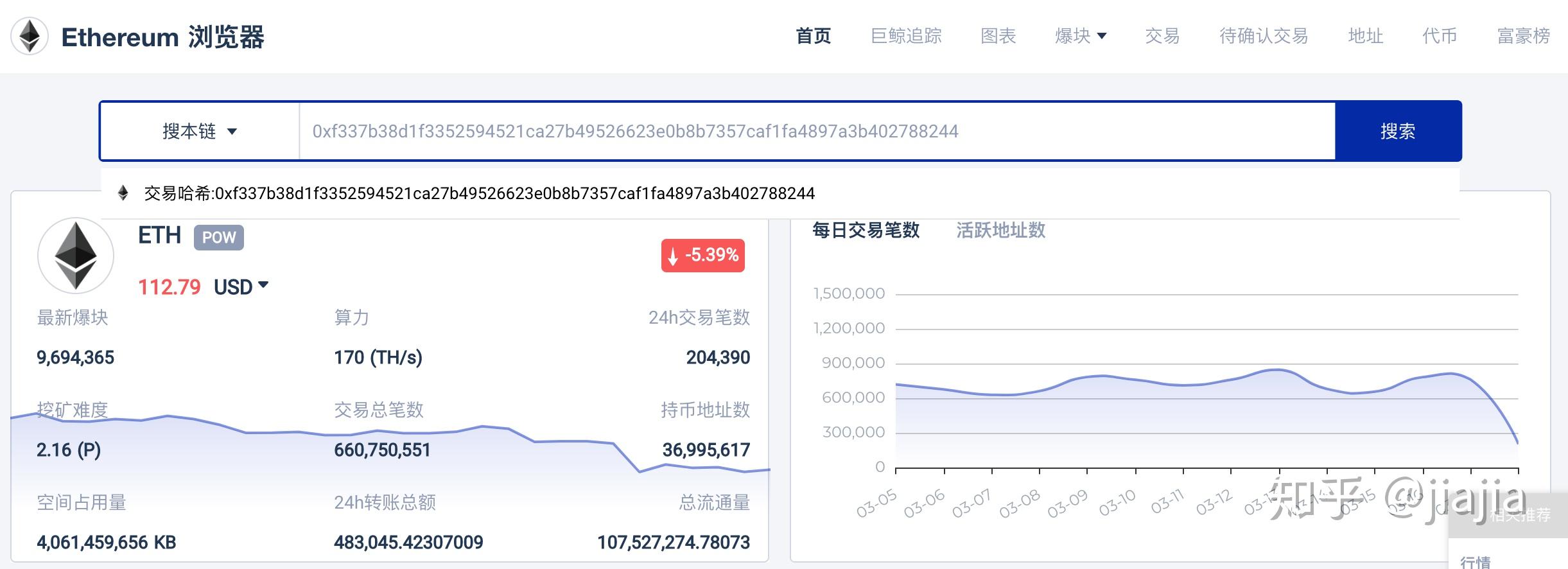Click the large ETH coin logo
1568x569 pixels.
pos(76,256)
